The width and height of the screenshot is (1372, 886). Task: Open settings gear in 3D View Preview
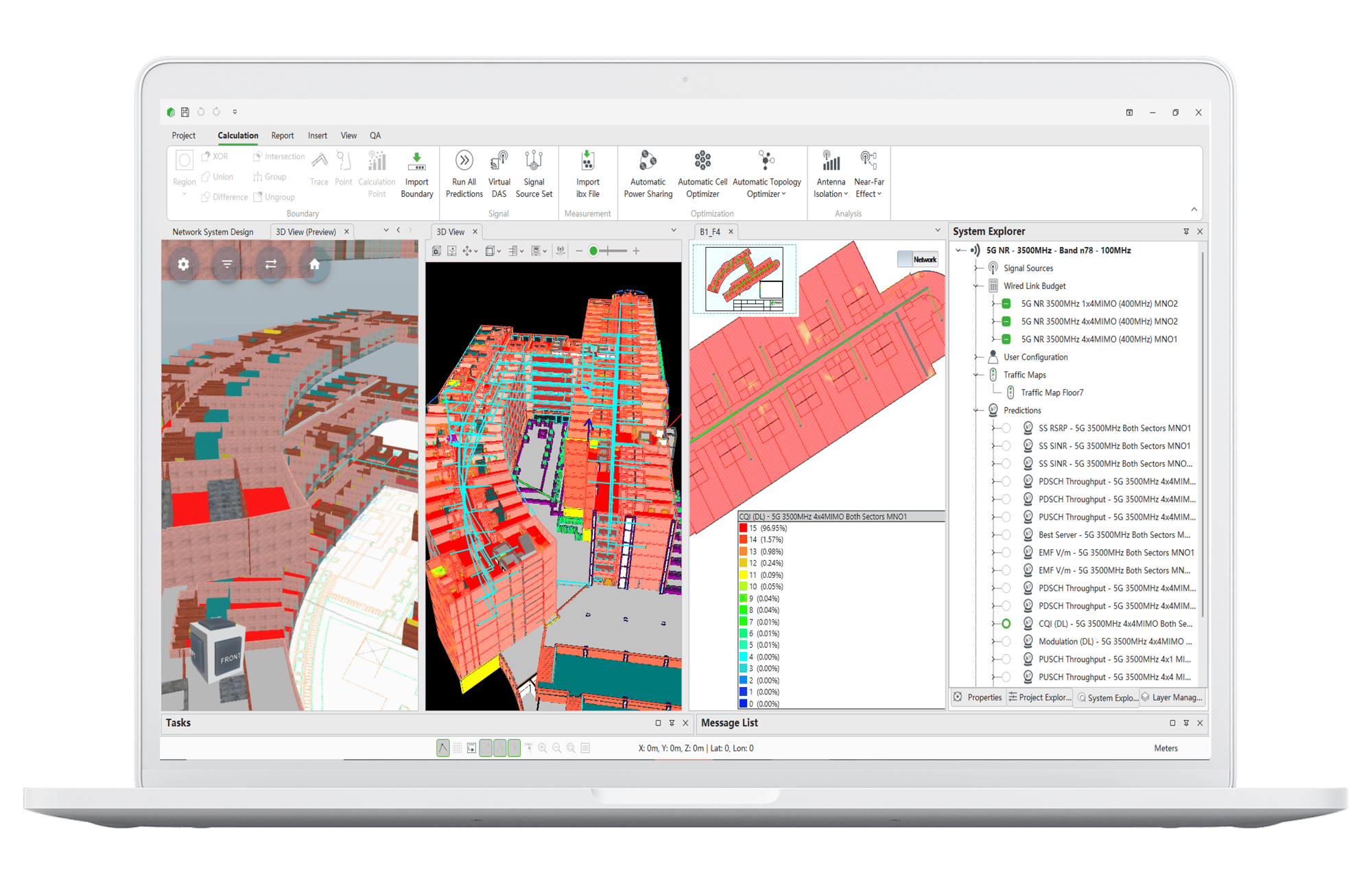(183, 264)
